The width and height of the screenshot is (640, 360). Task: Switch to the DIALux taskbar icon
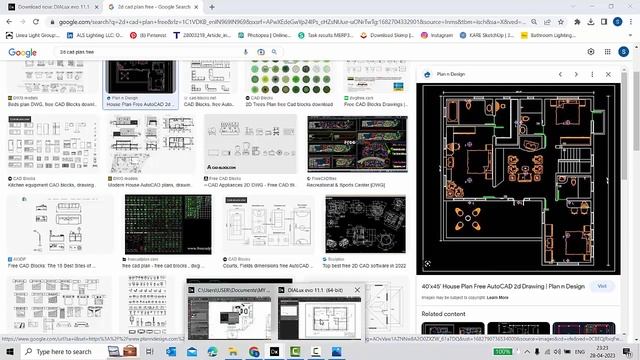274,351
